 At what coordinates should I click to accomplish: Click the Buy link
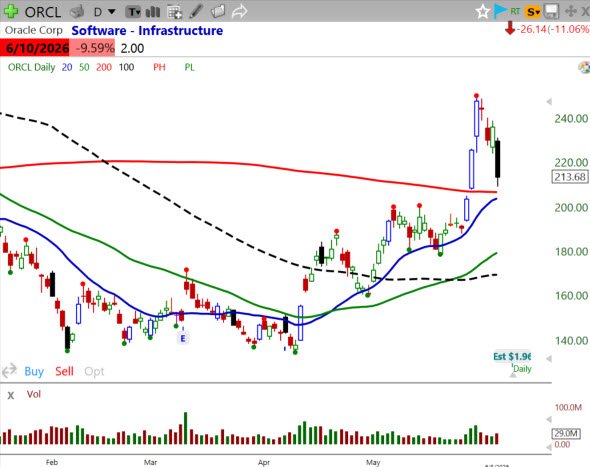click(x=34, y=371)
